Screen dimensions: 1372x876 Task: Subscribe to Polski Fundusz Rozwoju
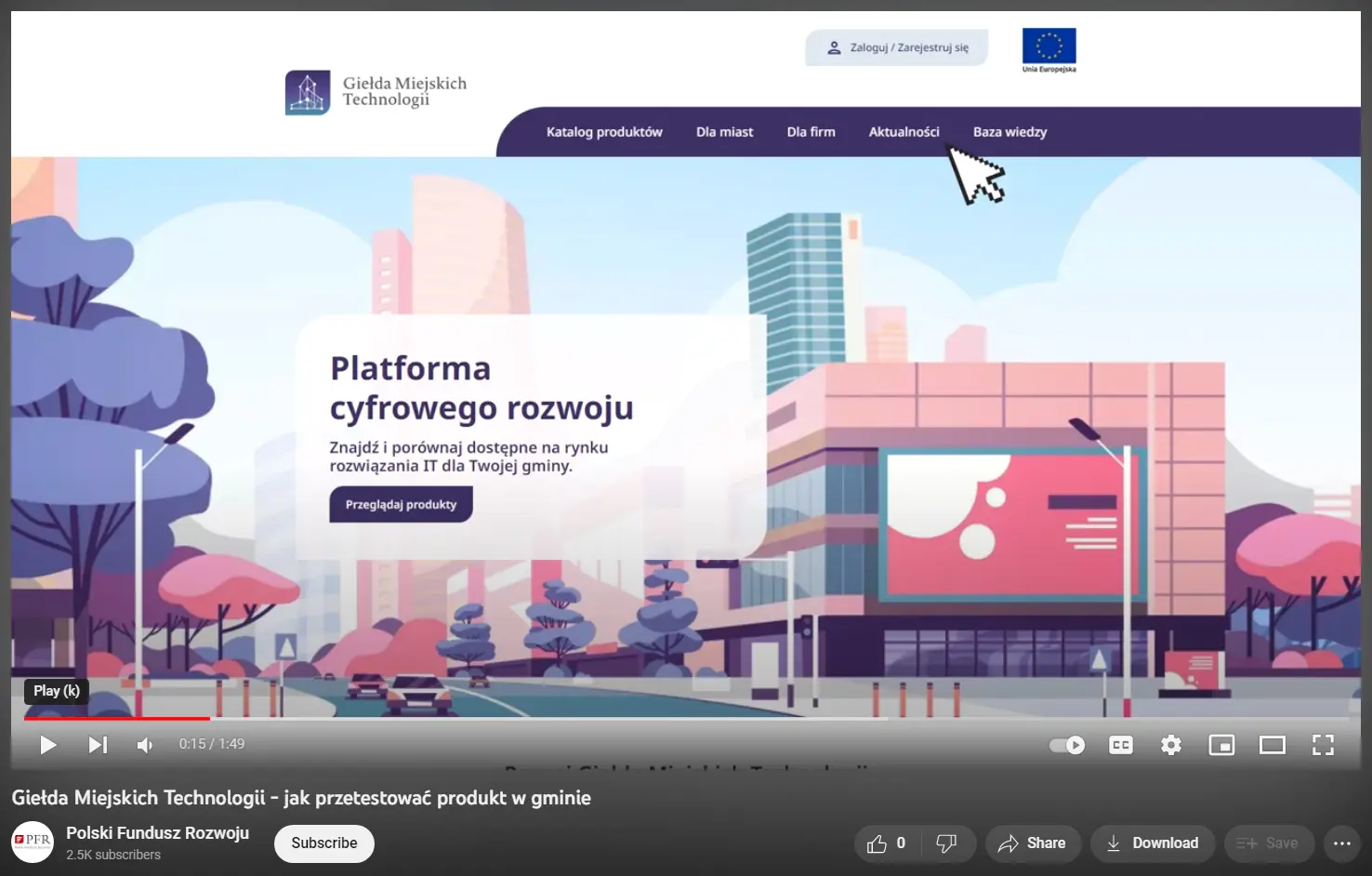pos(324,843)
